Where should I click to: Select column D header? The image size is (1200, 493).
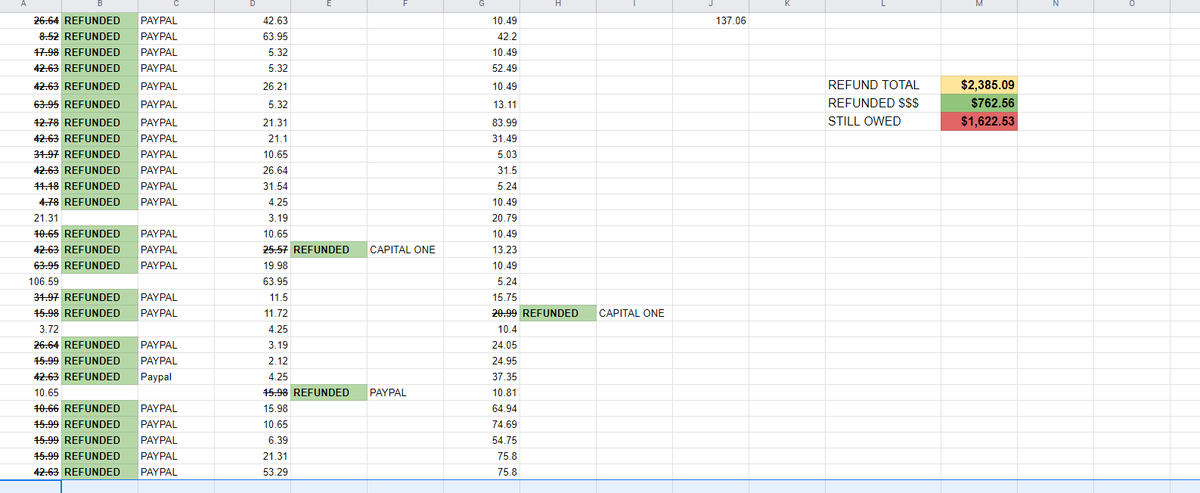252,5
